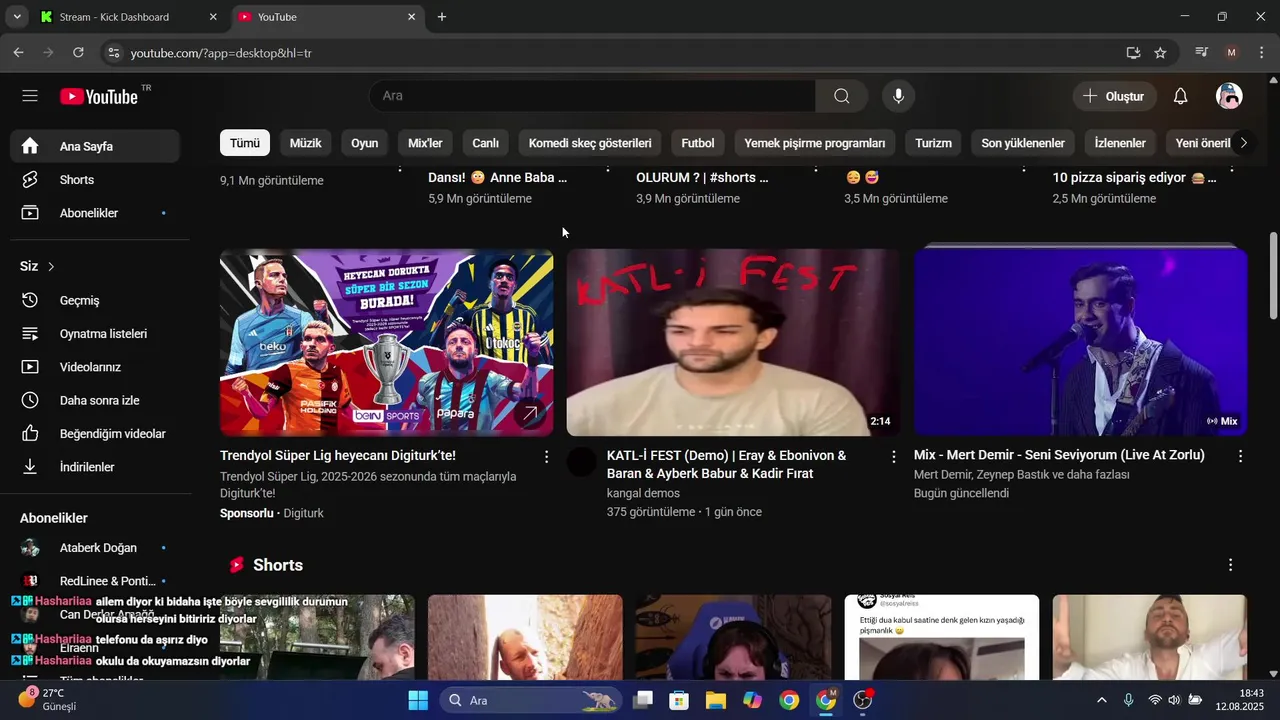The width and height of the screenshot is (1280, 720).
Task: Click kangal demos channel name
Action: point(643,493)
